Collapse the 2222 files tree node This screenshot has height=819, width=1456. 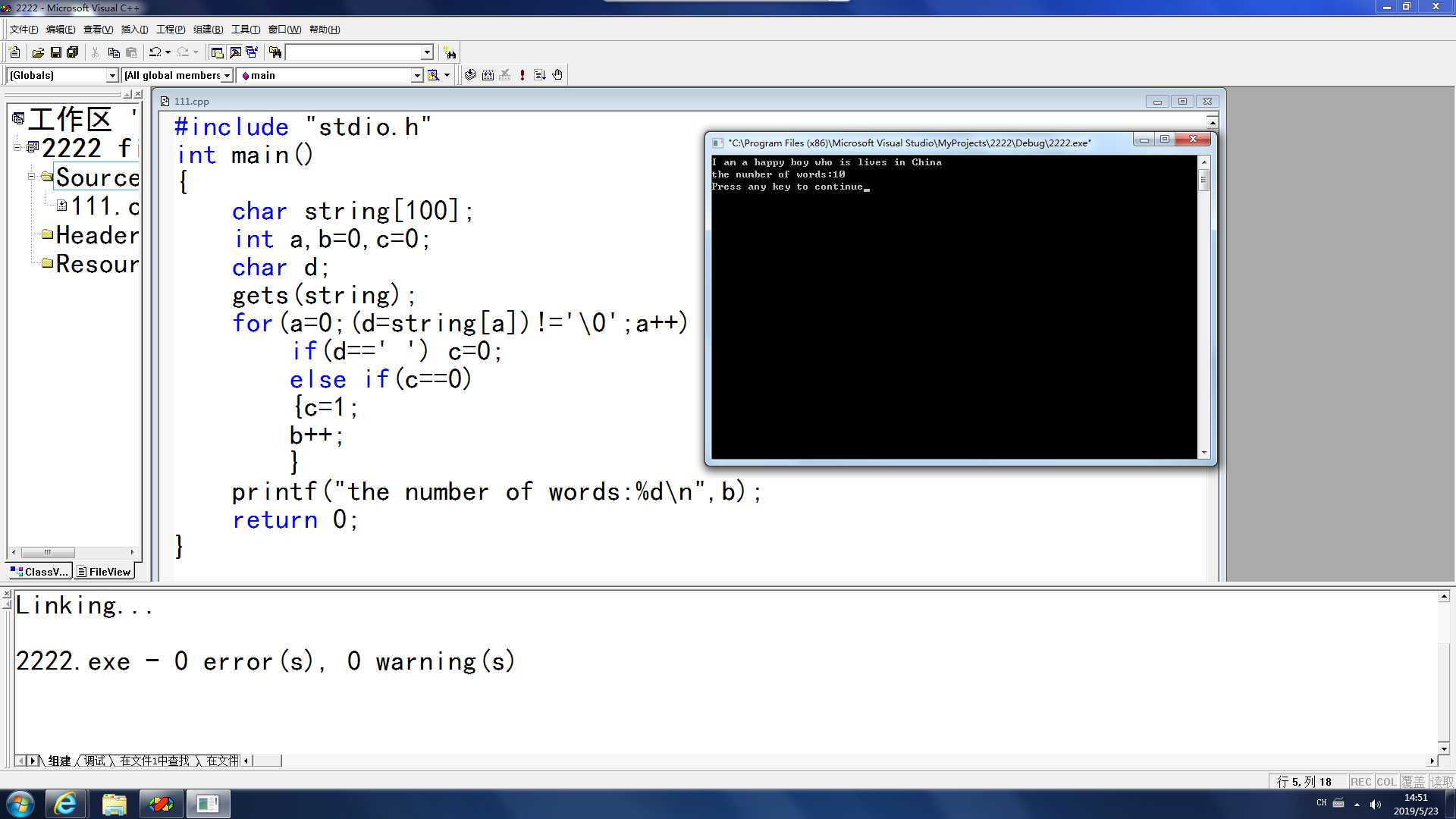[17, 147]
